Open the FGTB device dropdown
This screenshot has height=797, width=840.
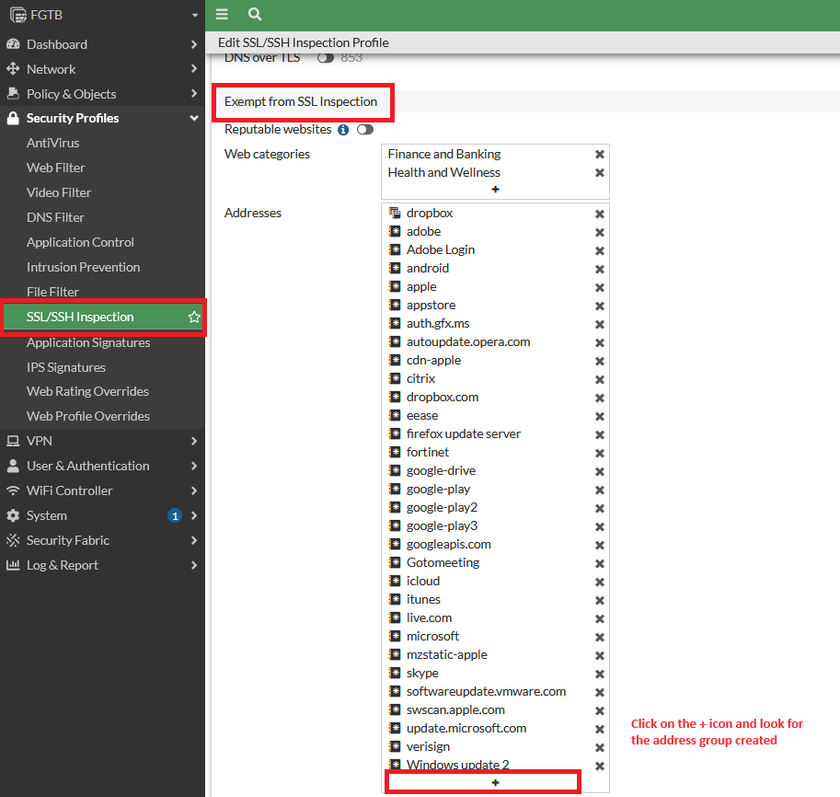click(x=194, y=15)
